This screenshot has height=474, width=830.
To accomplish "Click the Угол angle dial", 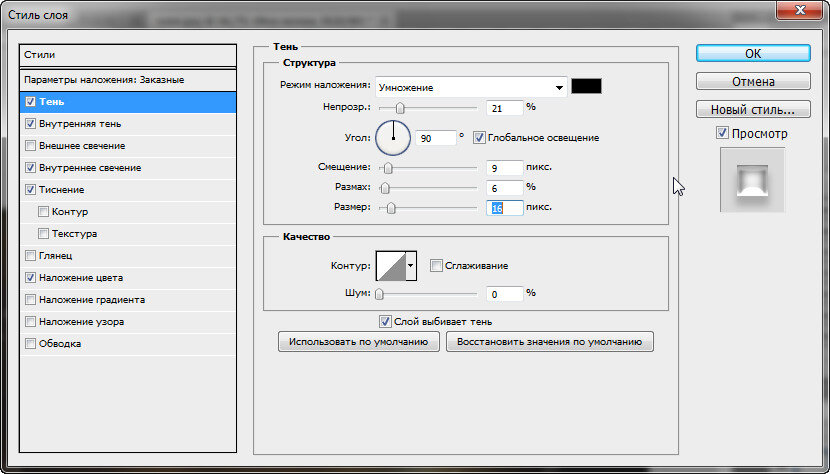I will 393,138.
